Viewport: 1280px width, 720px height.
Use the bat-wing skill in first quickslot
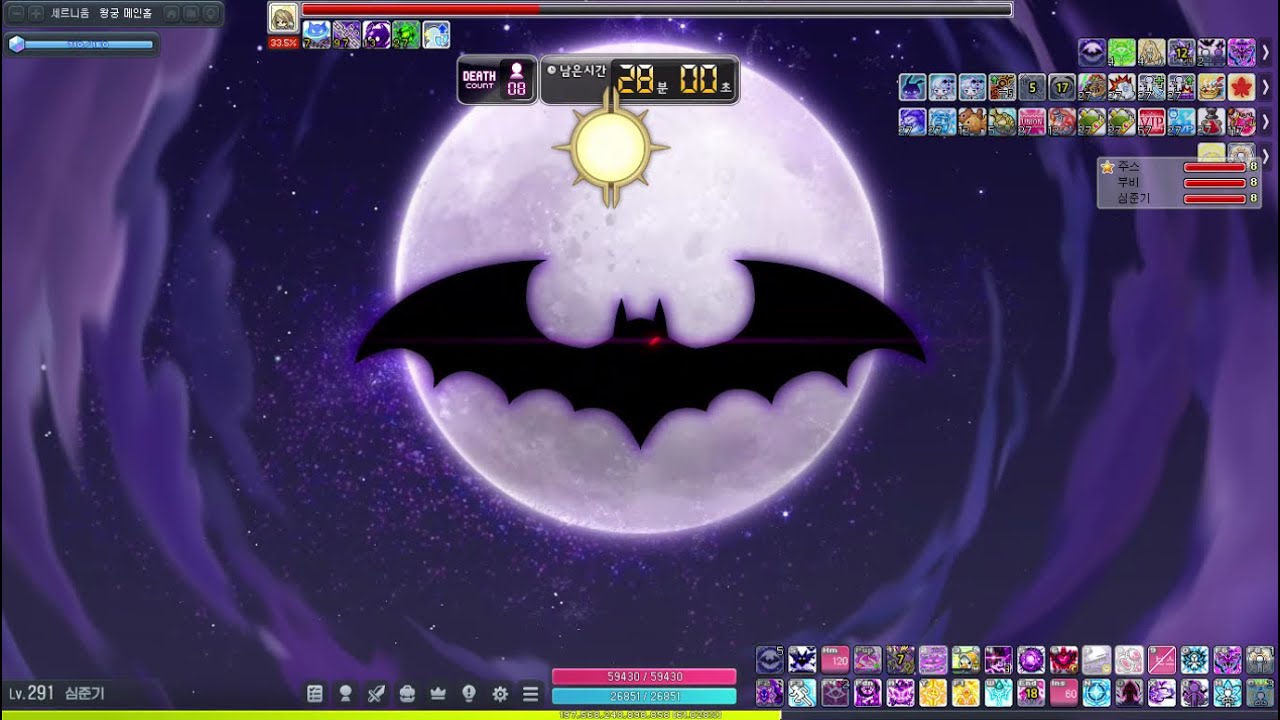tap(770, 659)
